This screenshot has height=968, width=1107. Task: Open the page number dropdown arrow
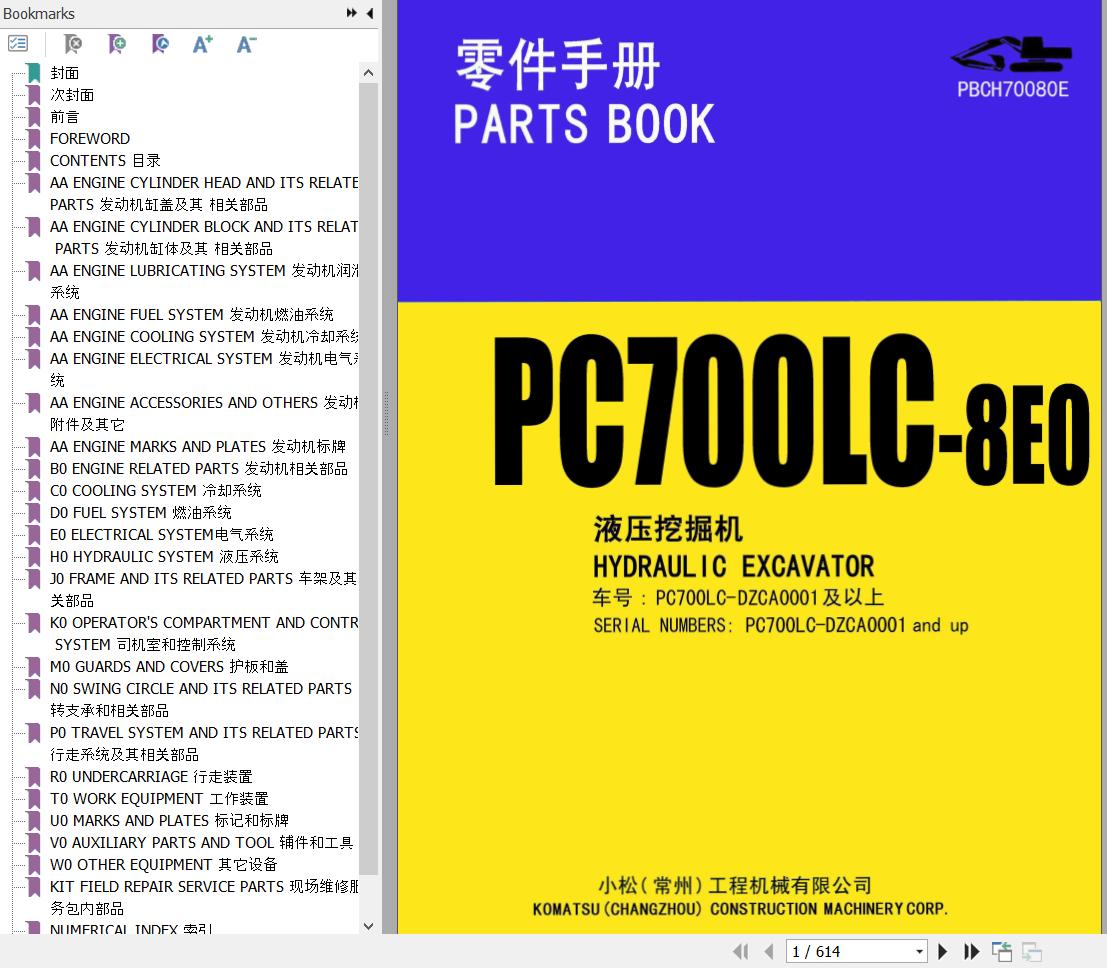919,951
